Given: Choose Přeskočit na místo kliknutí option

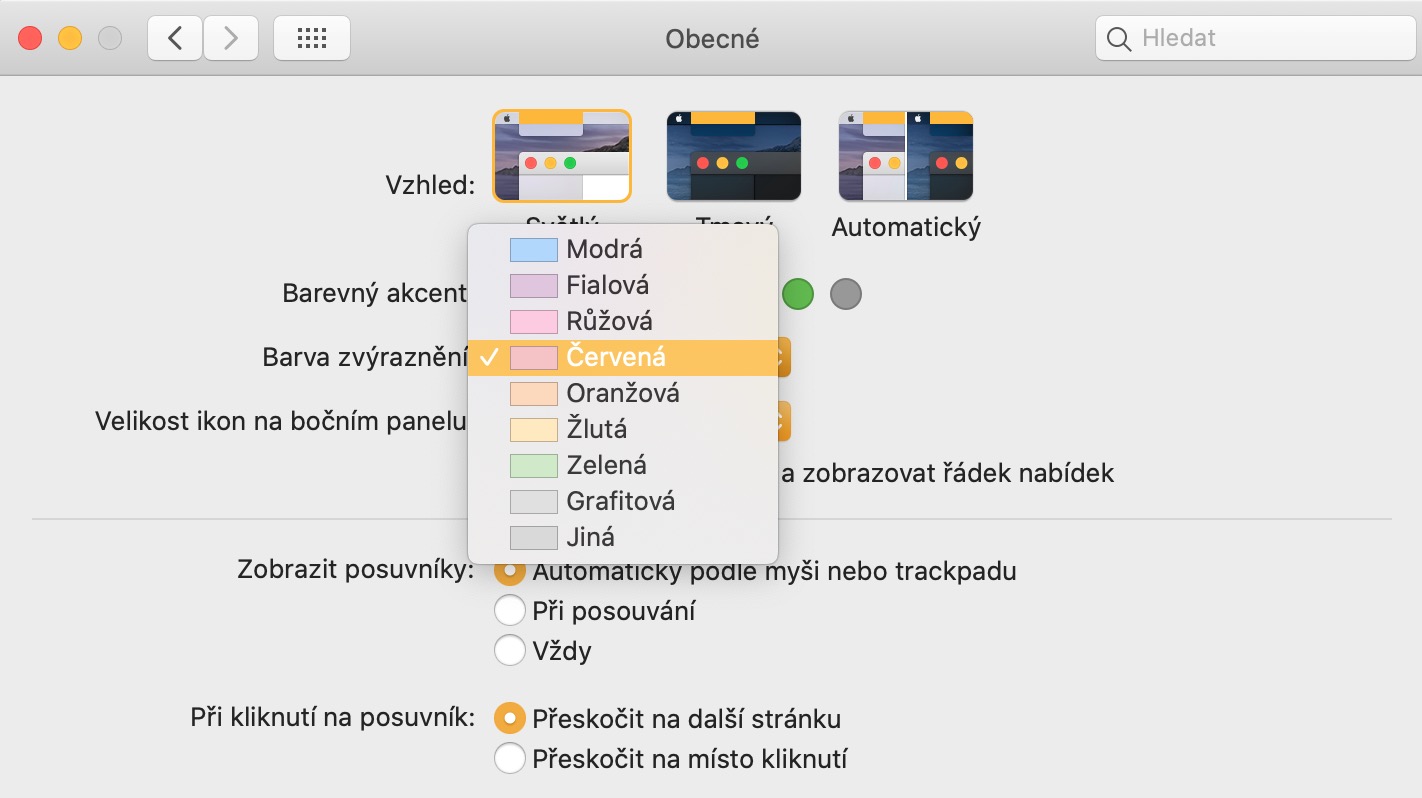Looking at the screenshot, I should tap(510, 758).
